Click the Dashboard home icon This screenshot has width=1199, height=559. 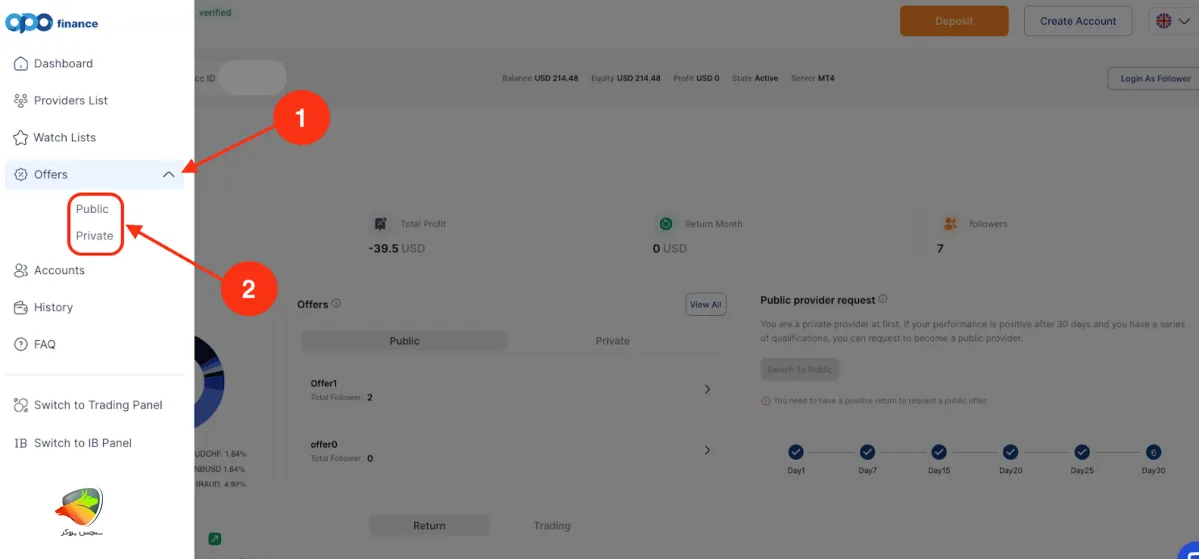click(21, 63)
